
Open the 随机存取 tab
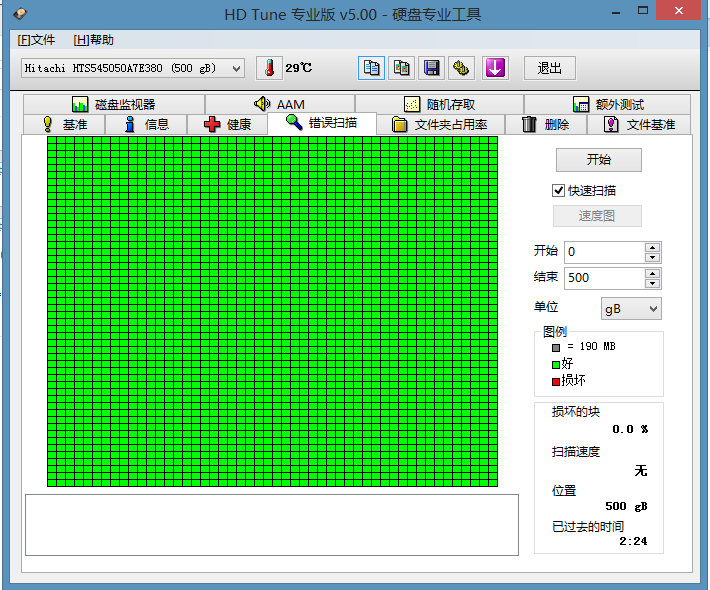439,105
